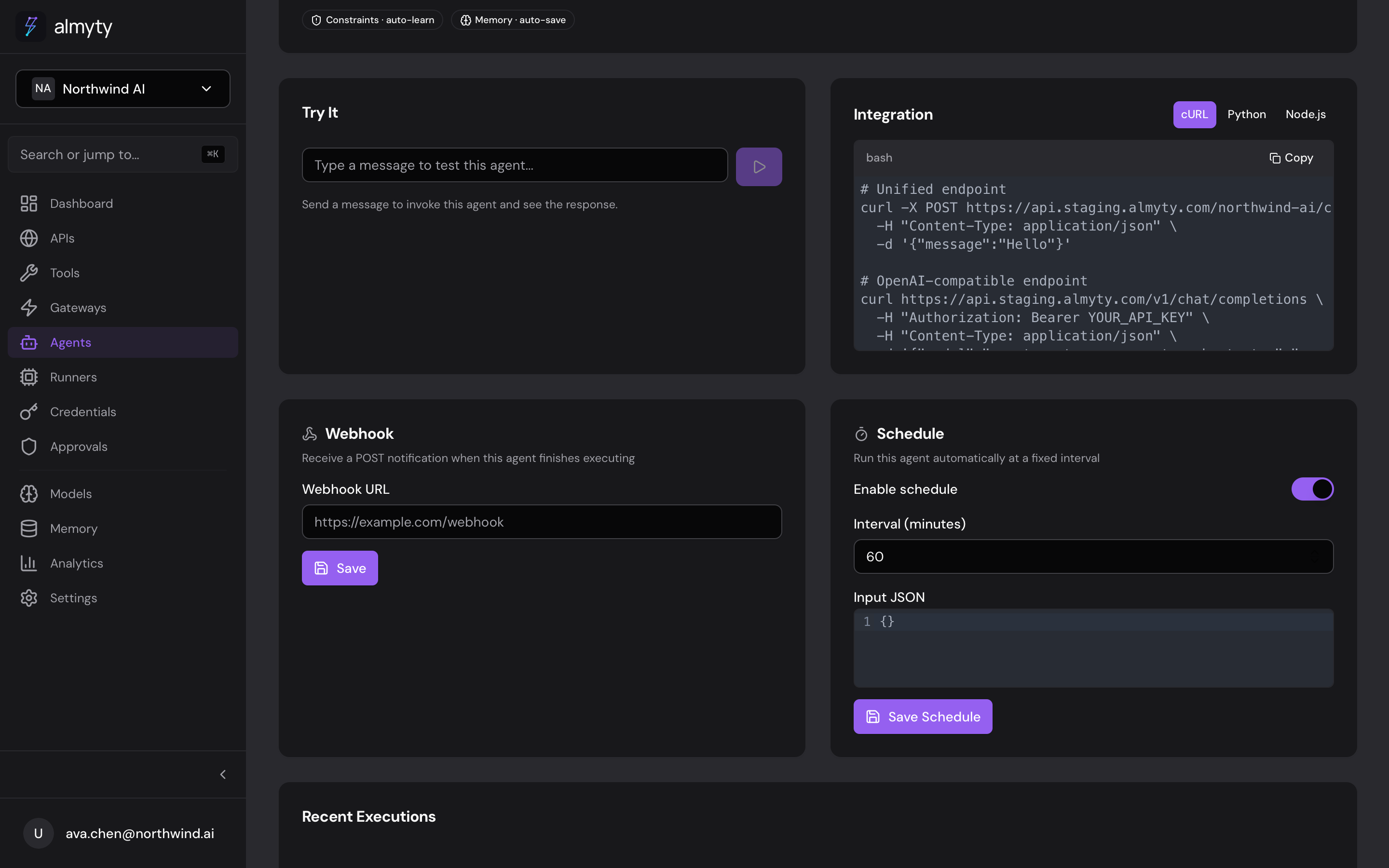Click the almyty lightning logo icon
This screenshot has height=868, width=1389.
[x=30, y=27]
